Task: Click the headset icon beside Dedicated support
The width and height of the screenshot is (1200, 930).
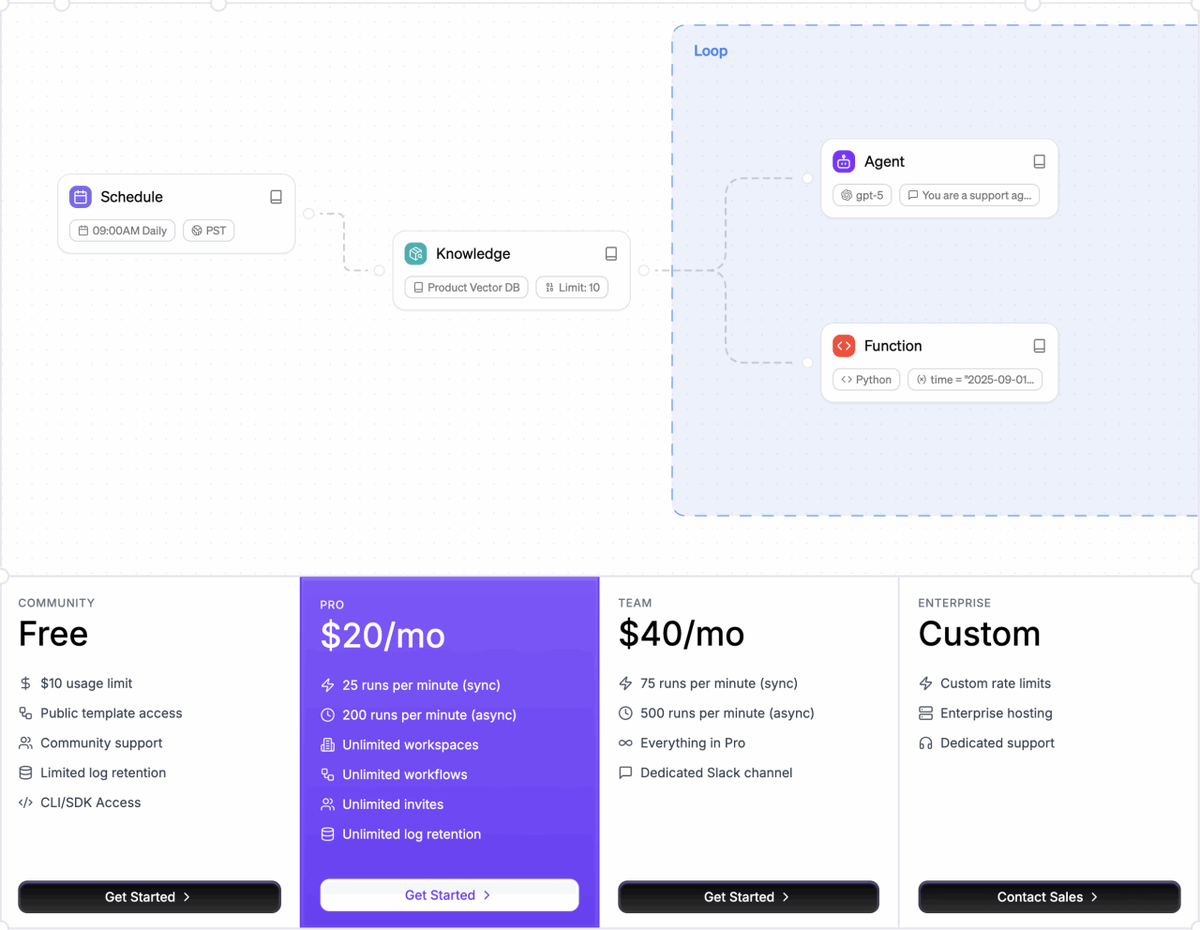Action: (925, 743)
